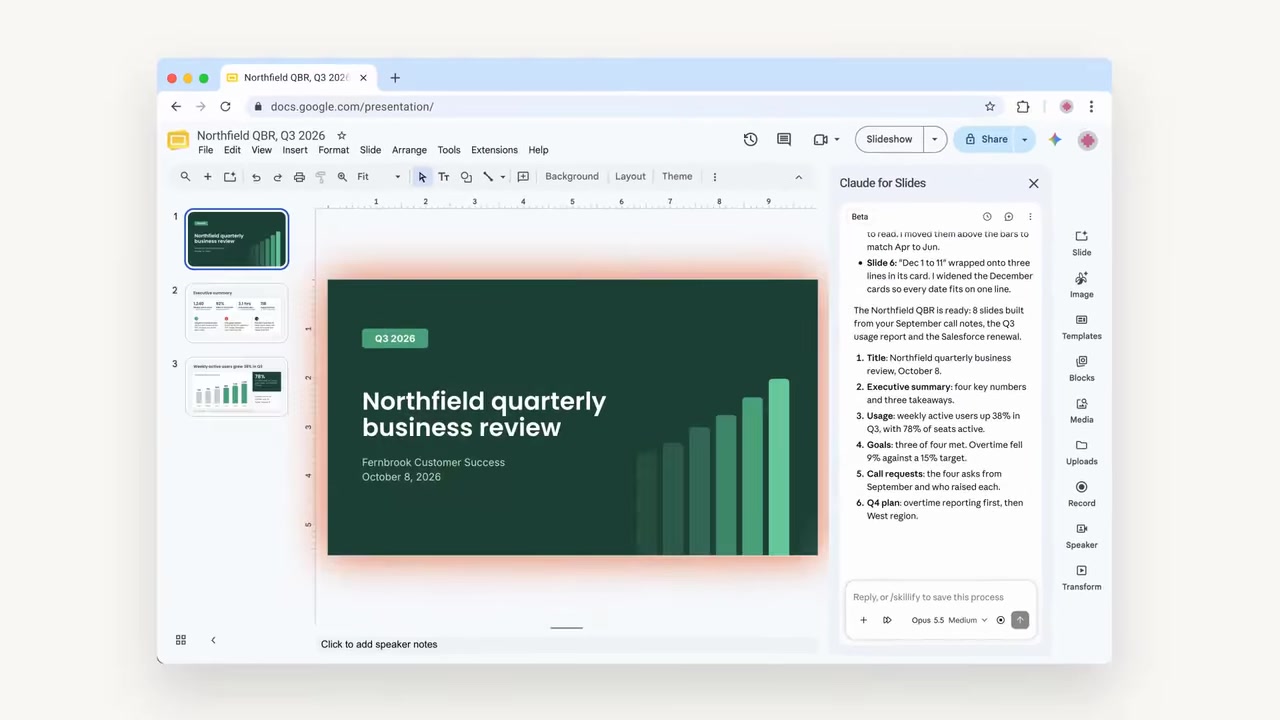Open the Blocks icon in the side rail
Image resolution: width=1280 pixels, height=720 pixels.
(1081, 368)
